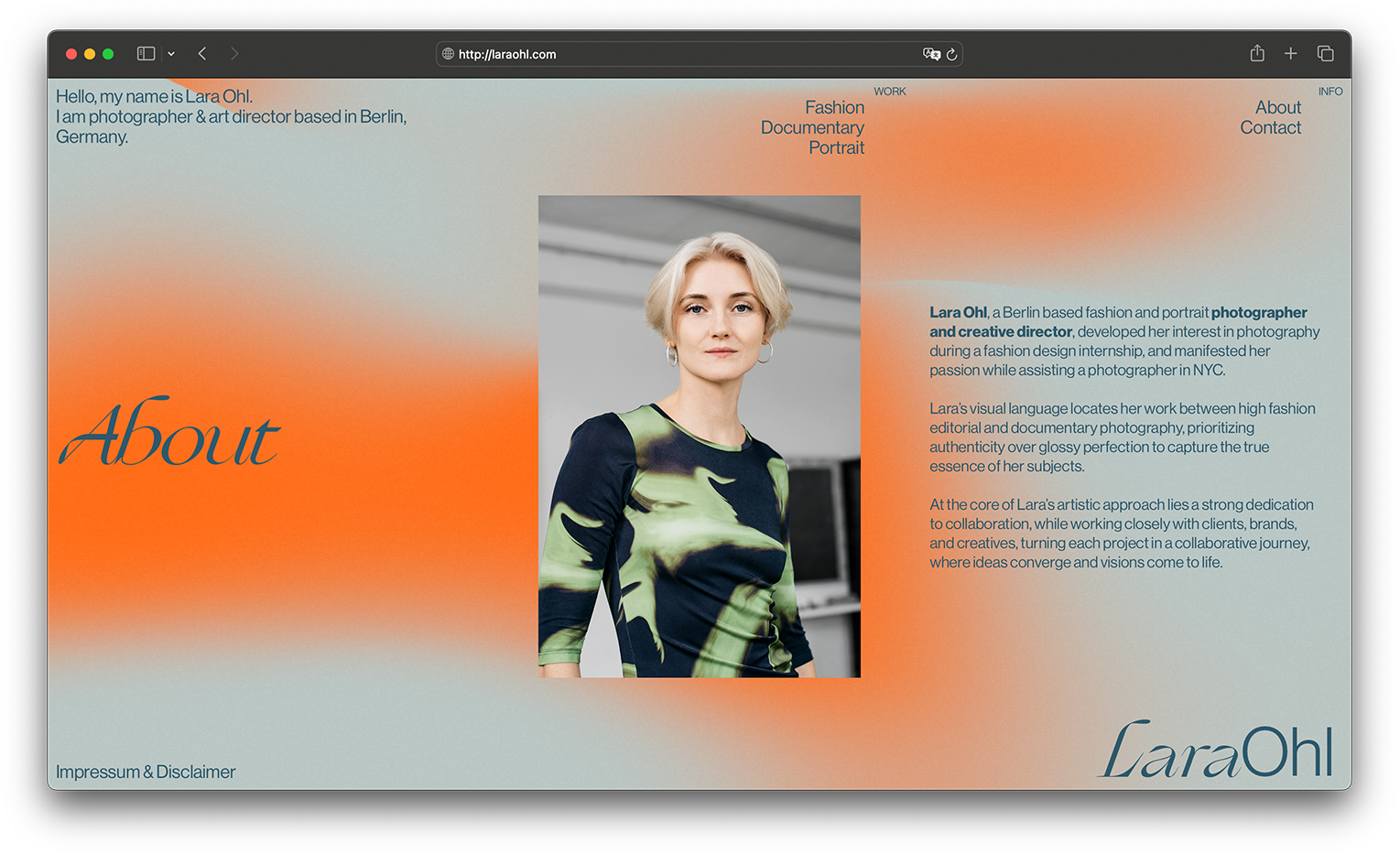Open the Contact link
The height and width of the screenshot is (853, 1400).
(1270, 127)
